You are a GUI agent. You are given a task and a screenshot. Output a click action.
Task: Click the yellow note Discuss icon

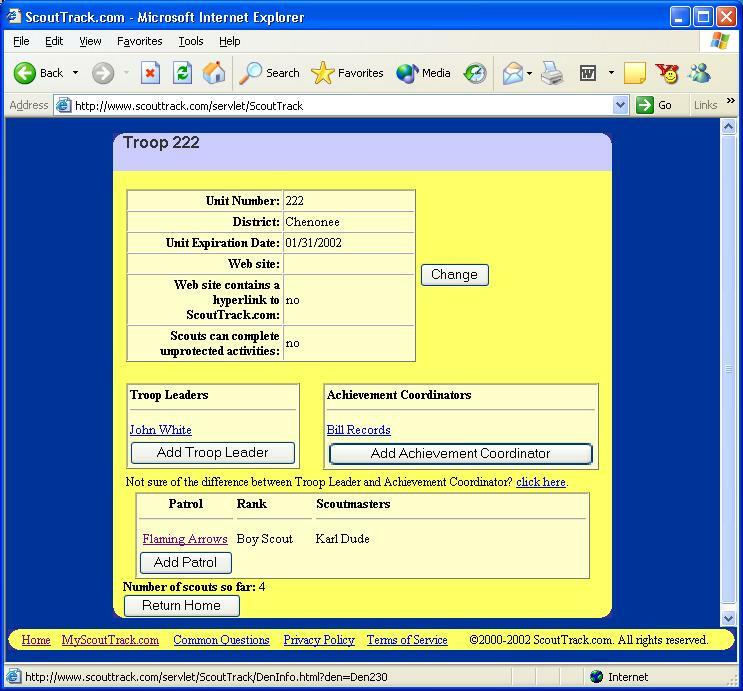635,73
